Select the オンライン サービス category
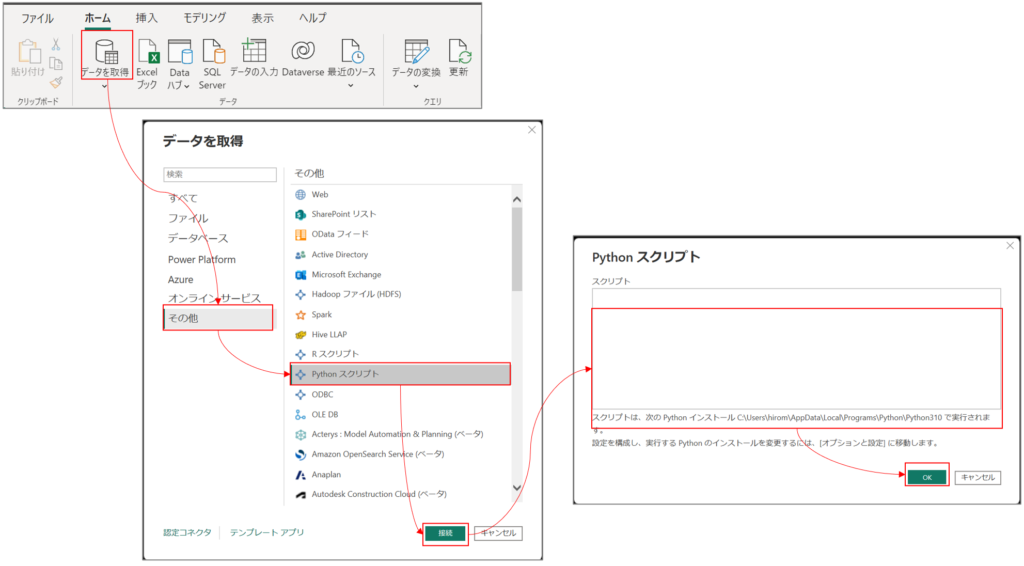 (214, 298)
